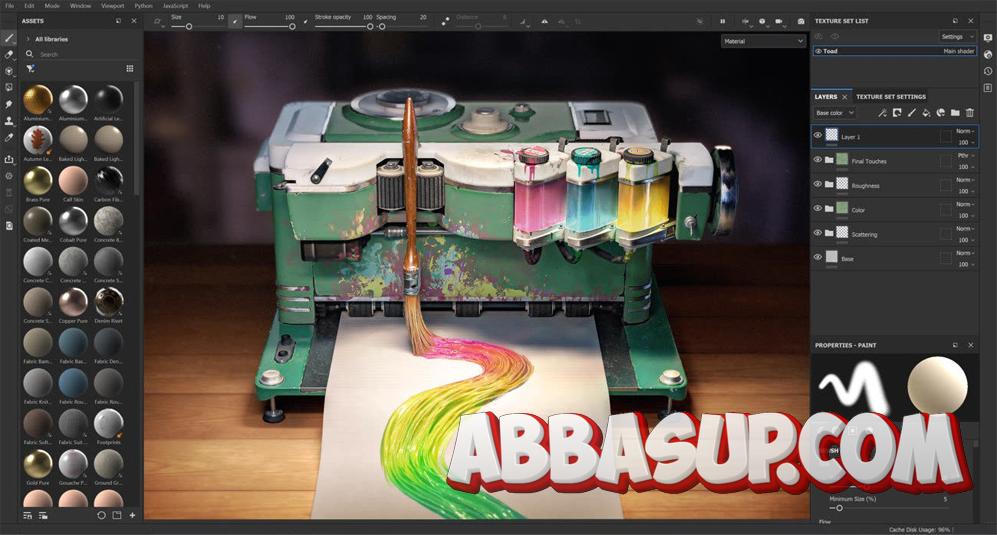Viewport: 997px width, 535px height.
Task: Open Display settings icon on right sidebar
Action: [x=987, y=38]
